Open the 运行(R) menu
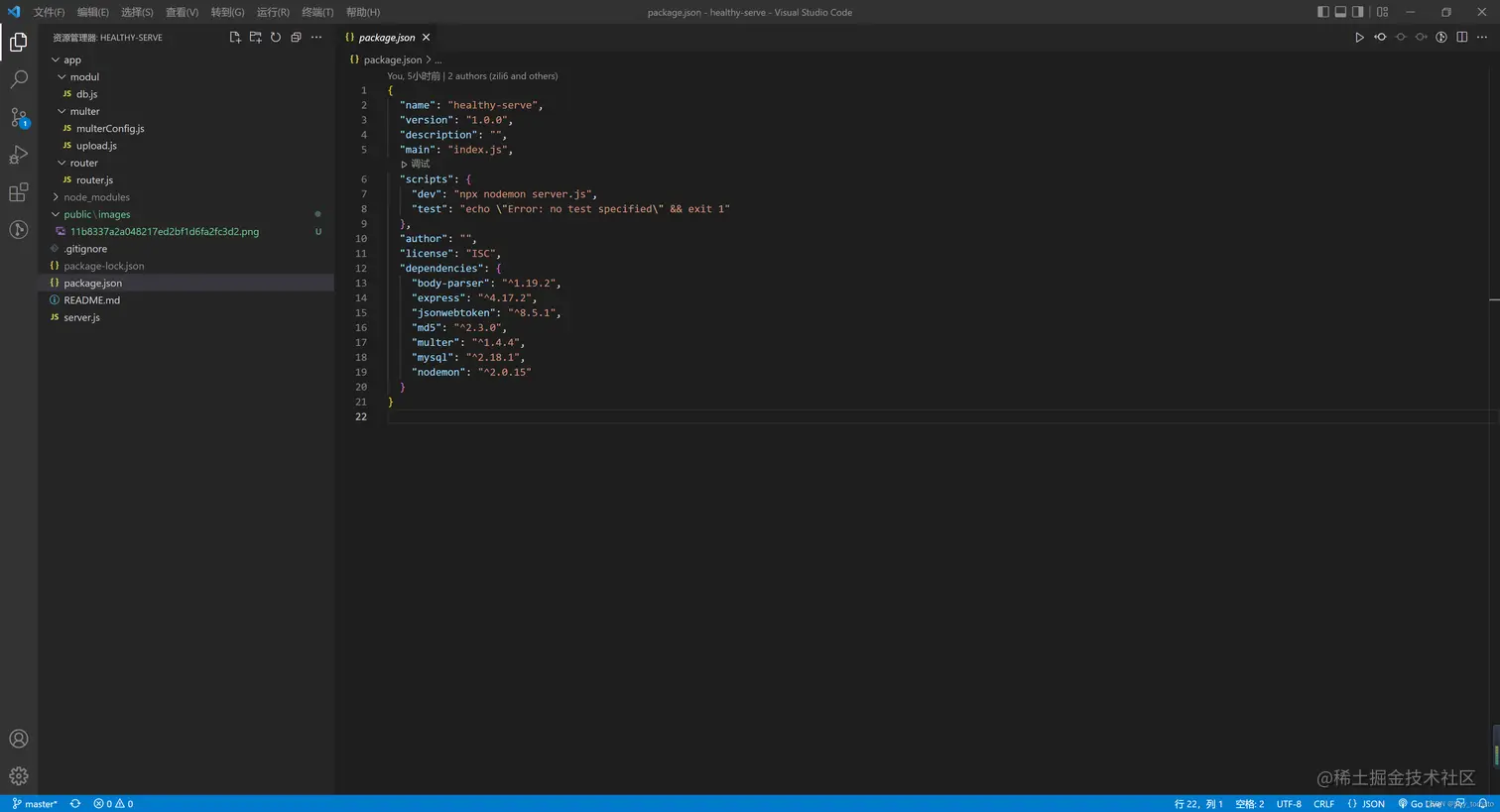 click(273, 12)
